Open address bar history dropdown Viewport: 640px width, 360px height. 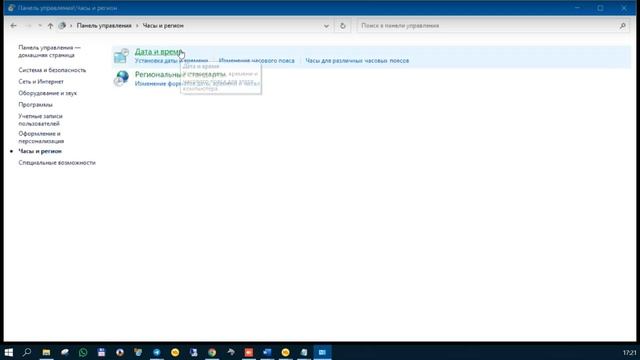pos(326,26)
